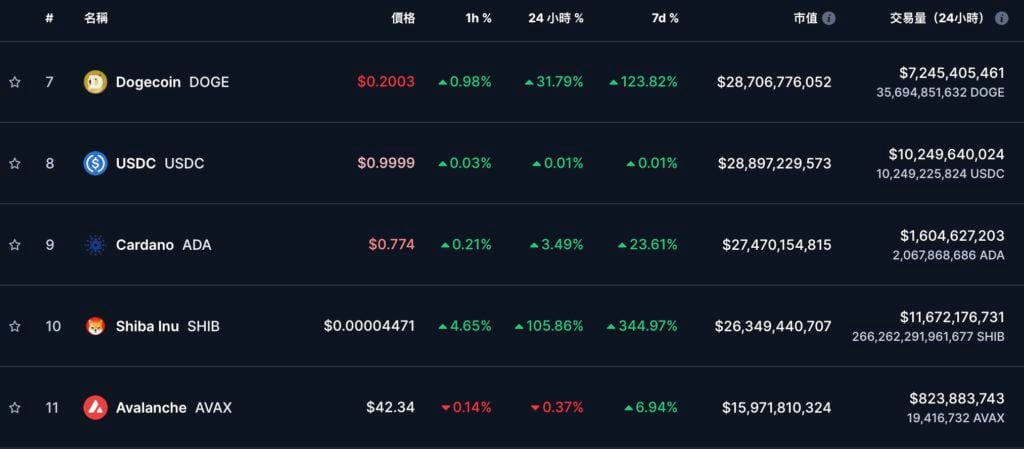Sort by the 名稱 column header
Image resolution: width=1024 pixels, height=449 pixels.
[x=96, y=18]
